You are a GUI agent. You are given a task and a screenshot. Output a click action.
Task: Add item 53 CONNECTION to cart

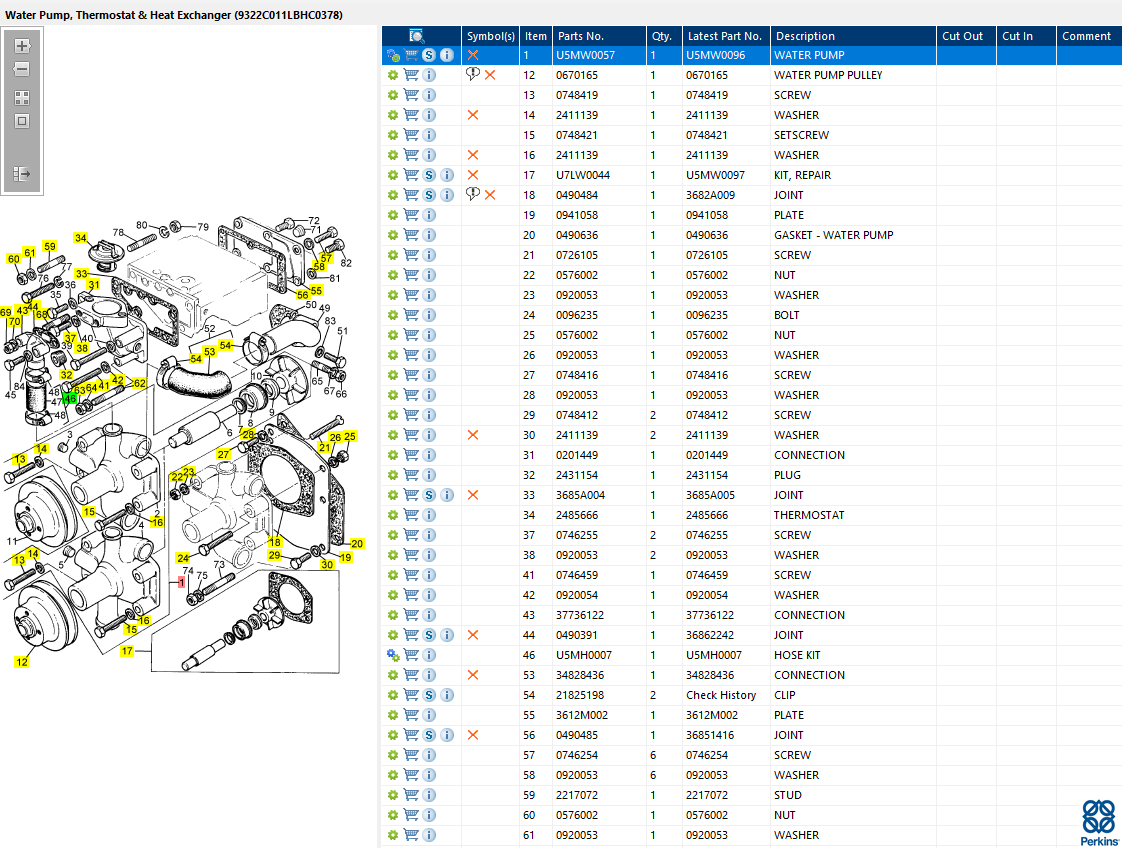pyautogui.click(x=411, y=676)
